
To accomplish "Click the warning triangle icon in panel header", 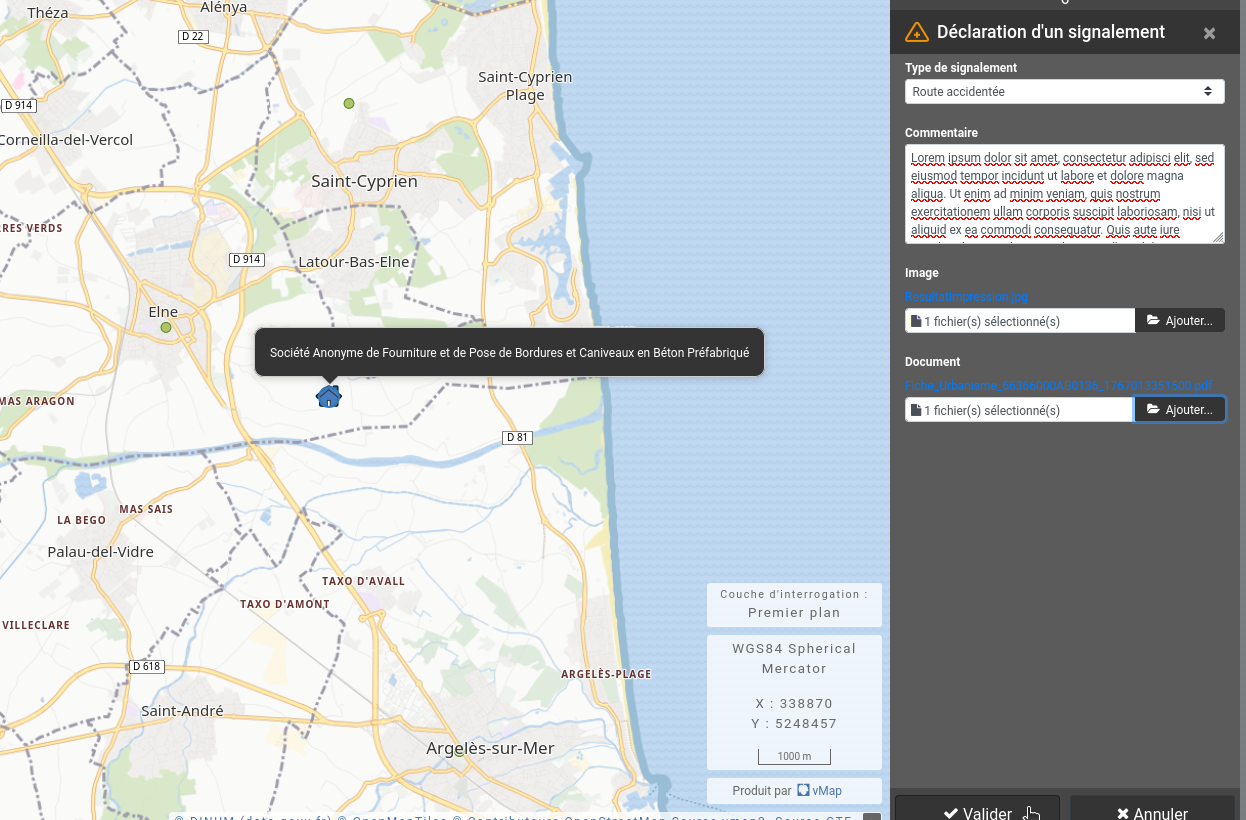I will [916, 33].
